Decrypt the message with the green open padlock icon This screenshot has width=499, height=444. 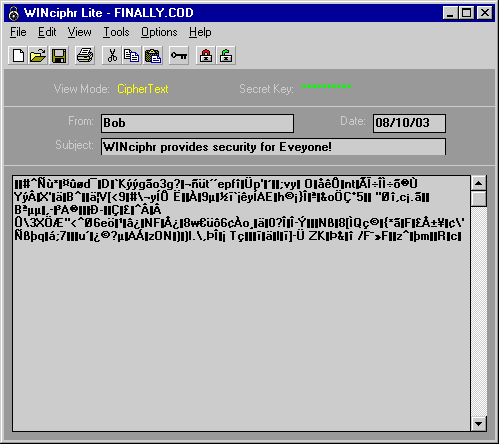[226, 56]
